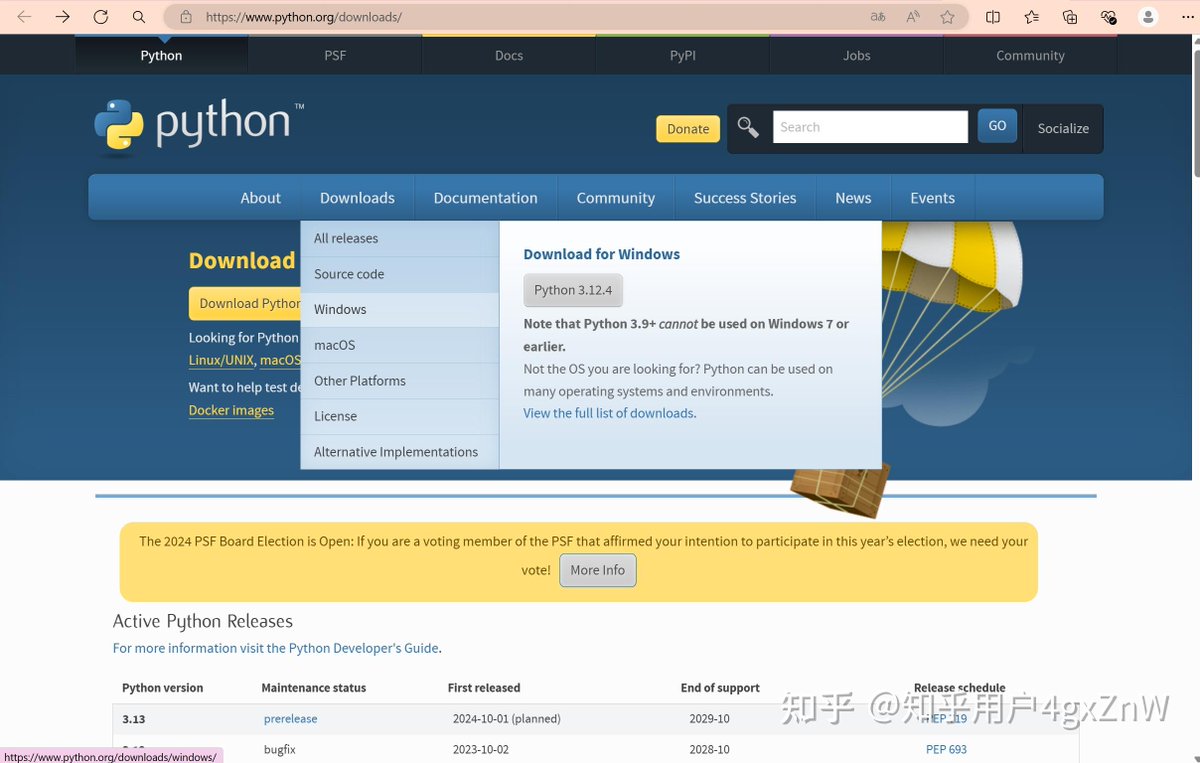Image resolution: width=1200 pixels, height=763 pixels.
Task: Open the browser search magnifier icon
Action: [x=139, y=17]
